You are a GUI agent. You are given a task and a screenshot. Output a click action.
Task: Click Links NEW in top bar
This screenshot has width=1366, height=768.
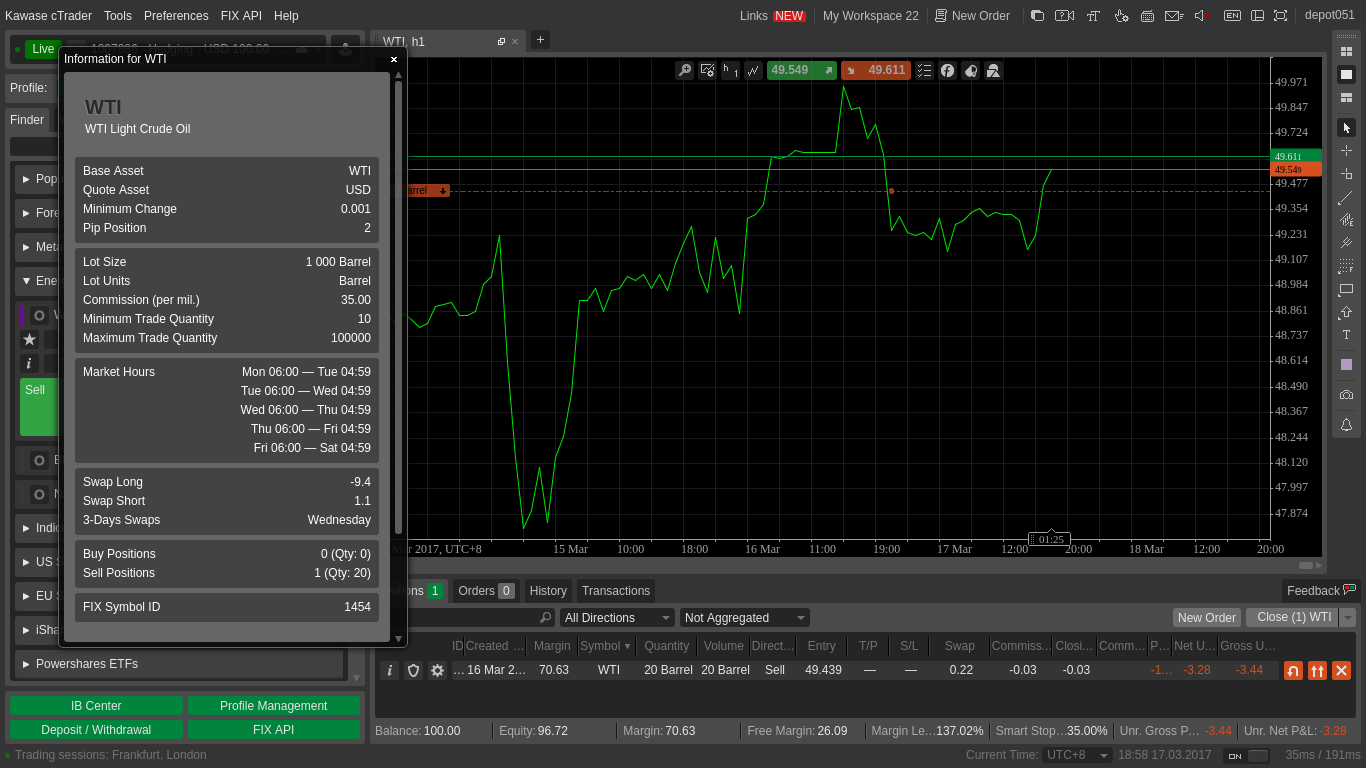tap(772, 16)
